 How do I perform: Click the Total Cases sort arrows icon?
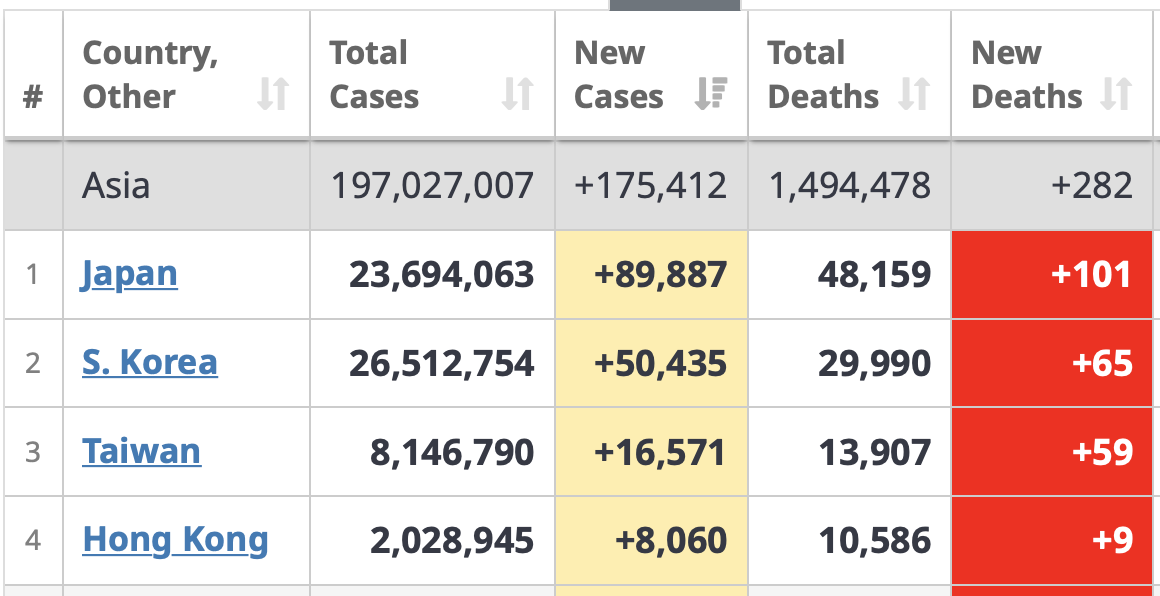[517, 95]
